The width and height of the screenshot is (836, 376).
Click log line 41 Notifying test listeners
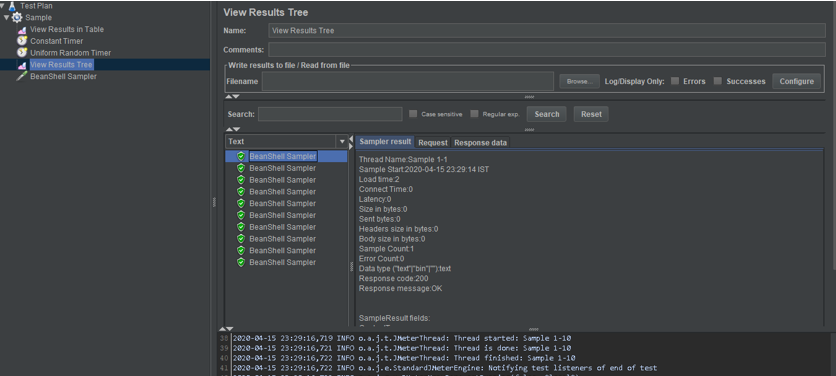point(445,368)
